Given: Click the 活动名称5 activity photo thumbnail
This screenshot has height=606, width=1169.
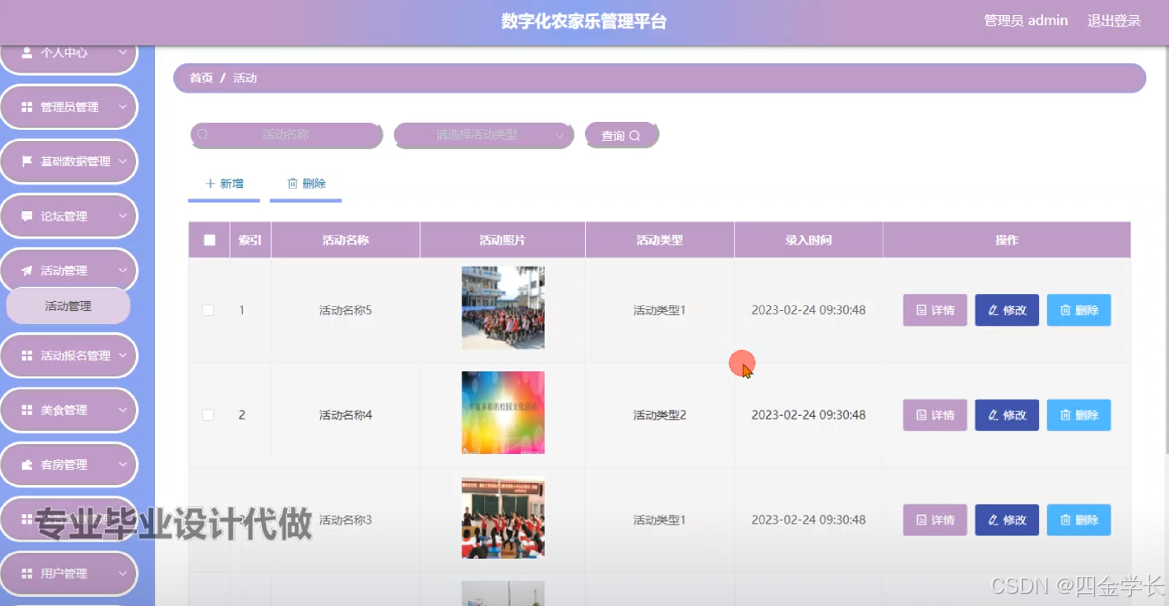Looking at the screenshot, I should point(503,310).
